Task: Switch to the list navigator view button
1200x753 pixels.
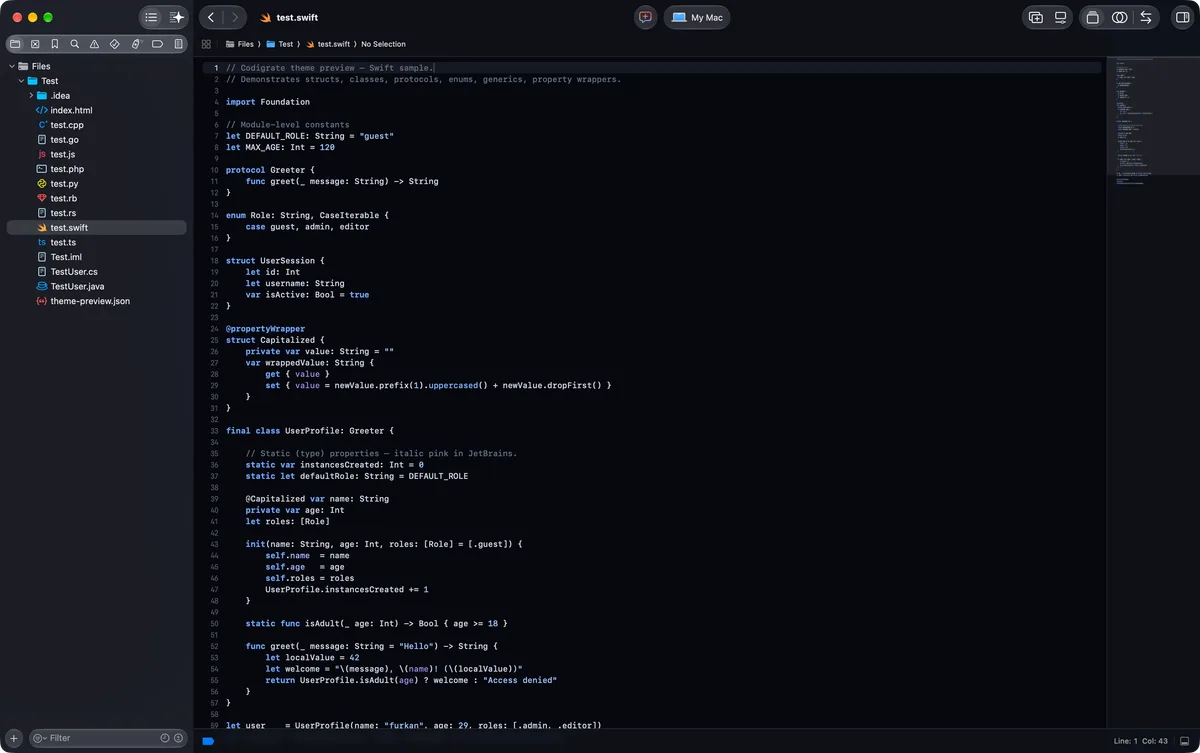Action: click(x=151, y=17)
